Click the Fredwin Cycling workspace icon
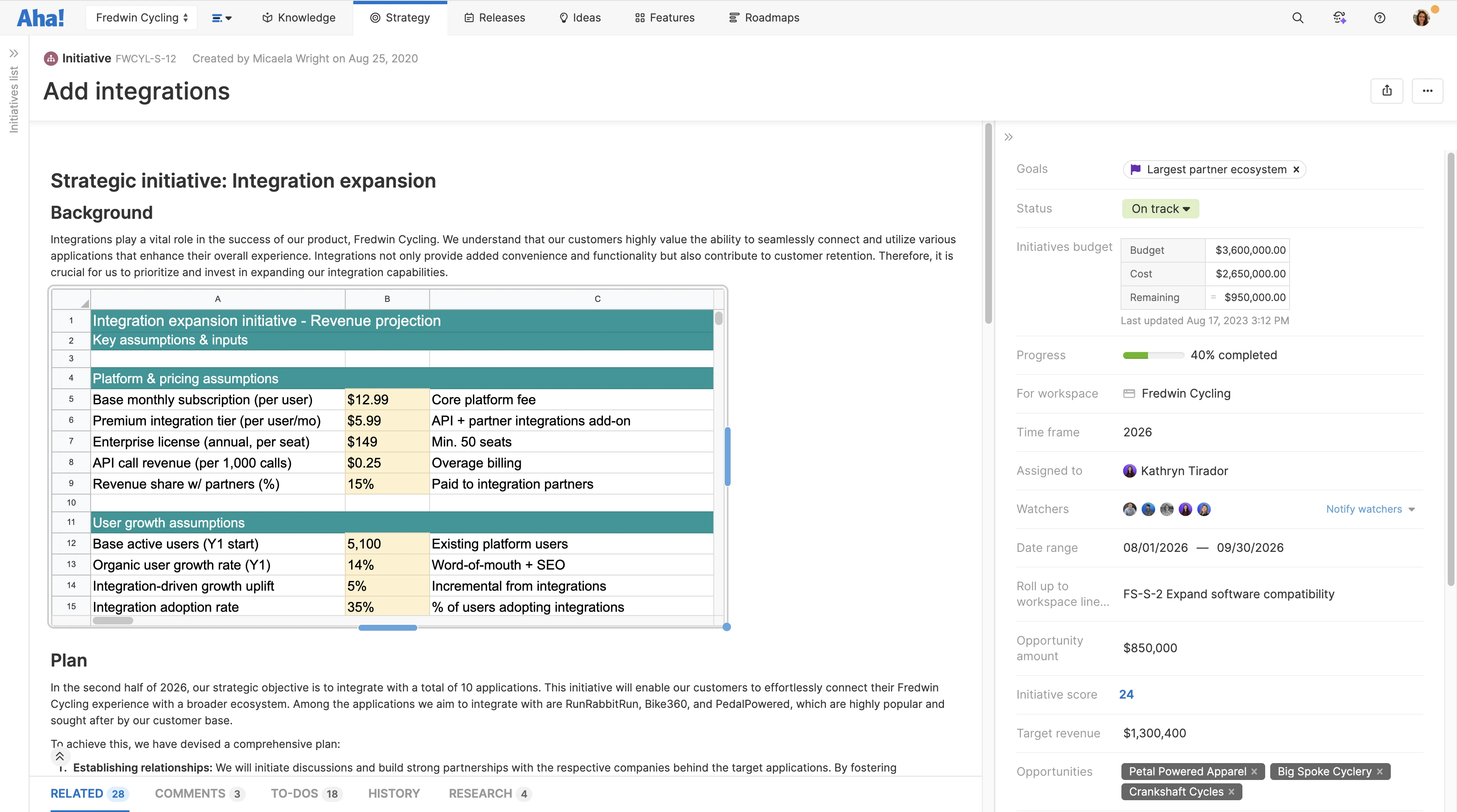 pyautogui.click(x=1129, y=393)
